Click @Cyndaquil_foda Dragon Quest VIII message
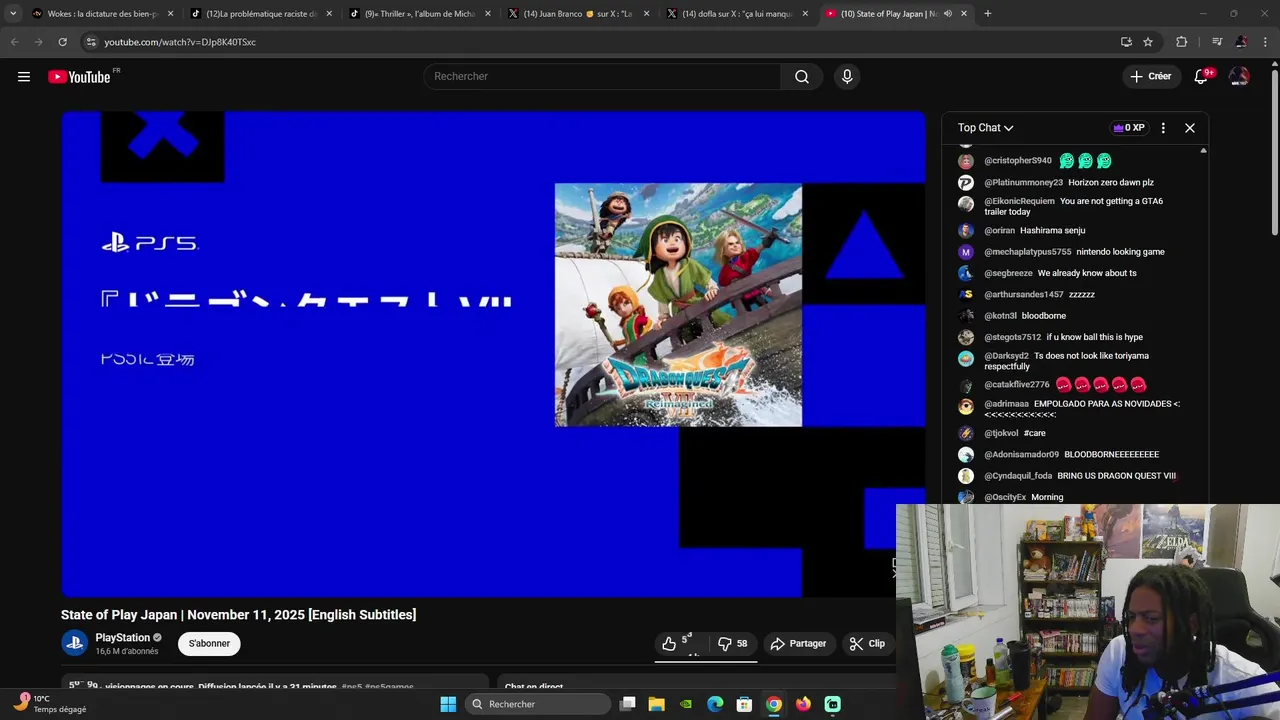The height and width of the screenshot is (720, 1280). [x=1116, y=476]
